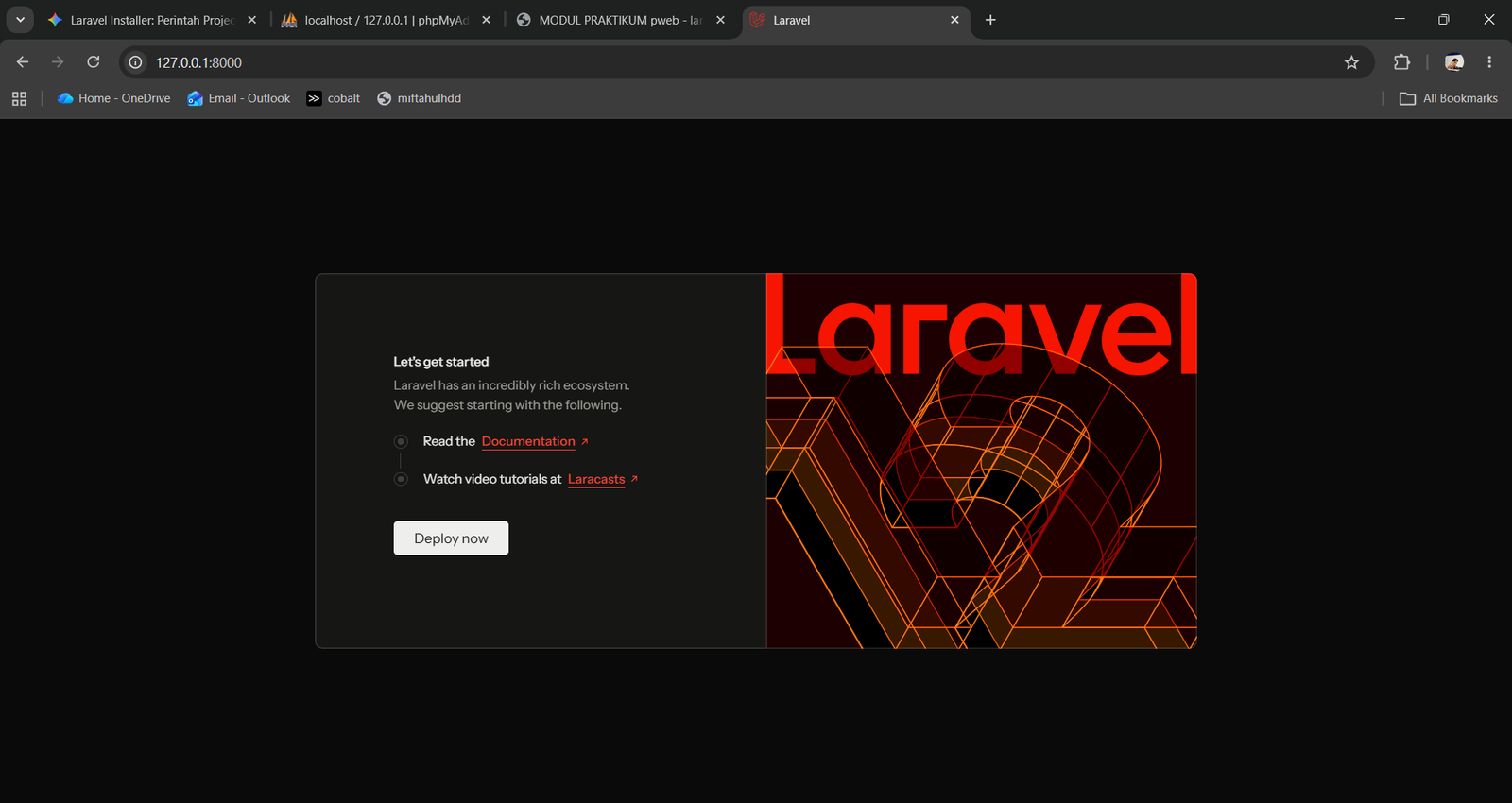The image size is (1512, 803).
Task: Select the active Laravel tab
Action: click(x=856, y=20)
